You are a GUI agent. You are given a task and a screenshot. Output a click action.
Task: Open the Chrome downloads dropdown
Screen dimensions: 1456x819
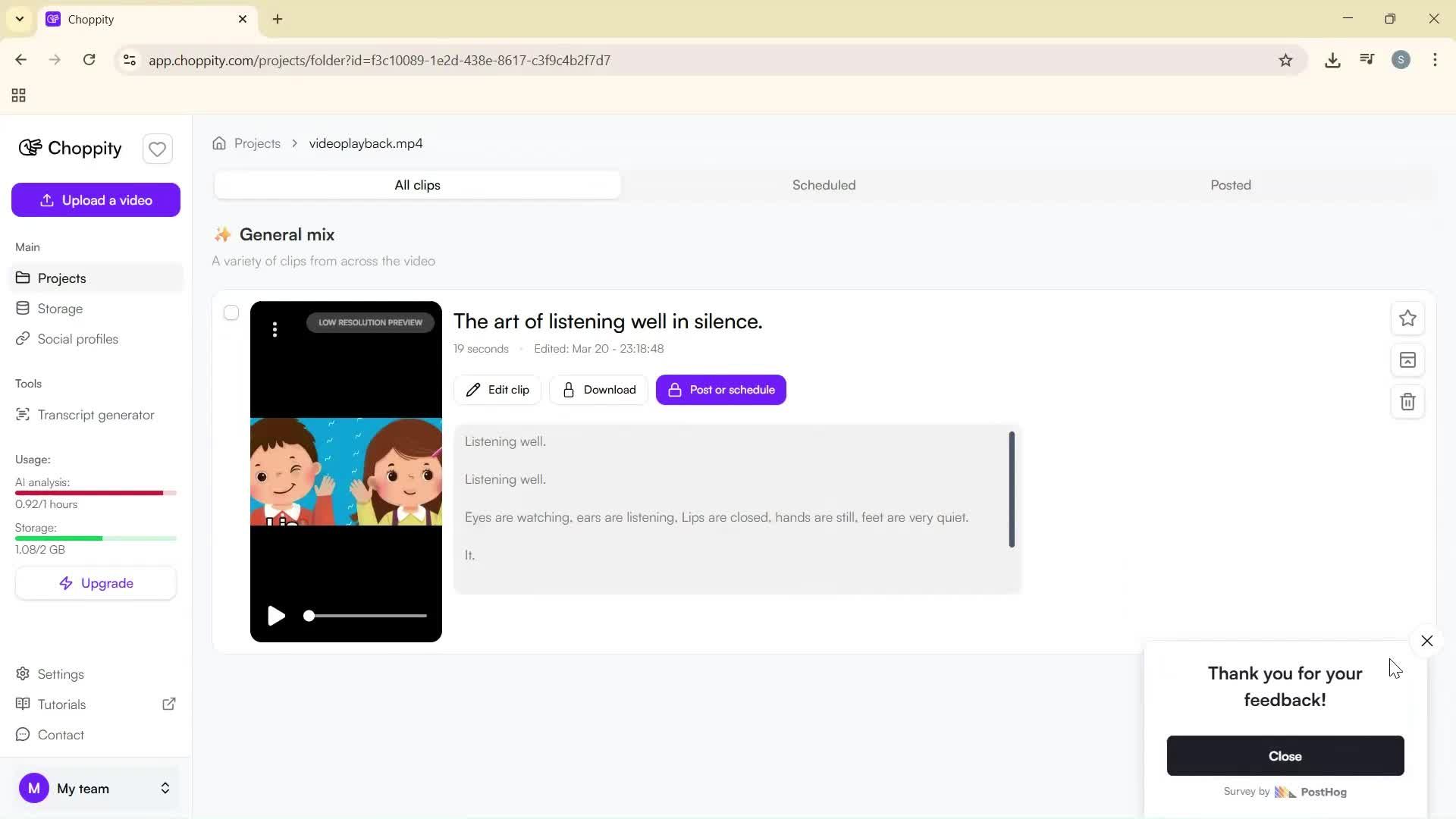(1333, 60)
